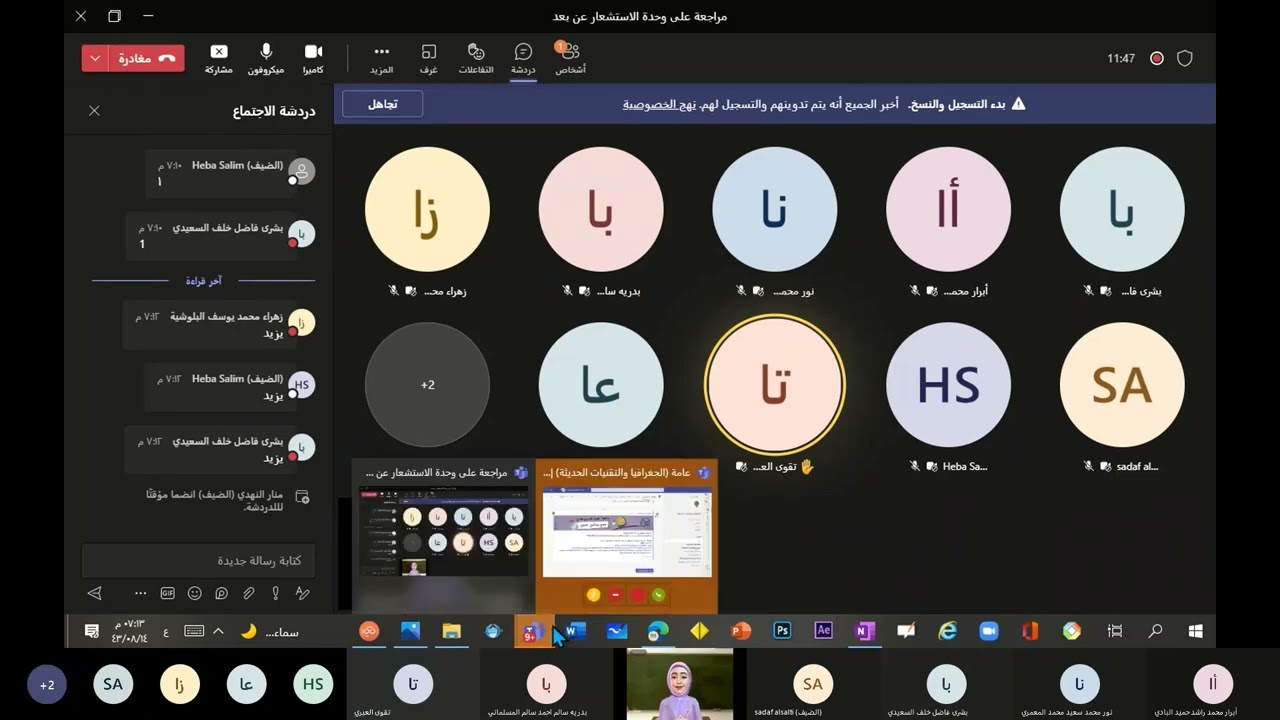Click the shield security icon
Image resolution: width=1280 pixels, height=720 pixels.
coord(1185,58)
